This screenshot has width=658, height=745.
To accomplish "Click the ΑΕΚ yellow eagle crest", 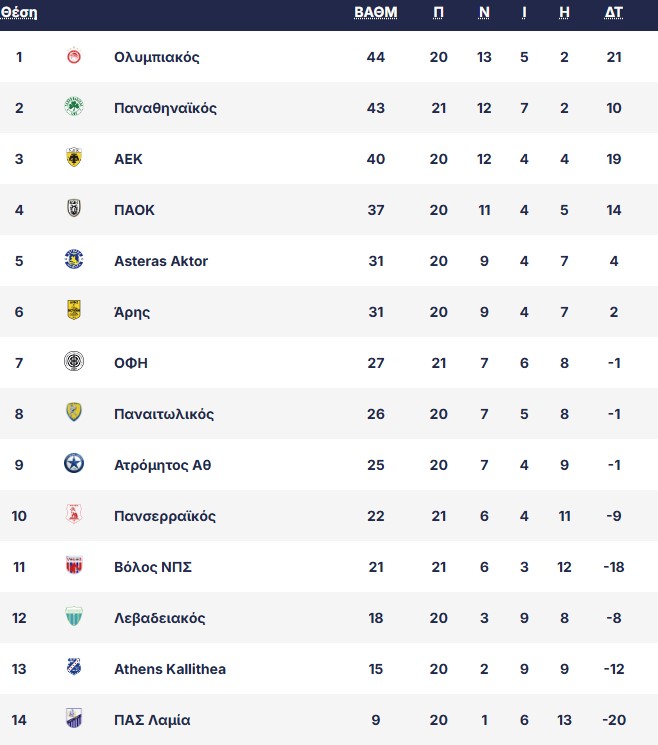I will point(74,158).
